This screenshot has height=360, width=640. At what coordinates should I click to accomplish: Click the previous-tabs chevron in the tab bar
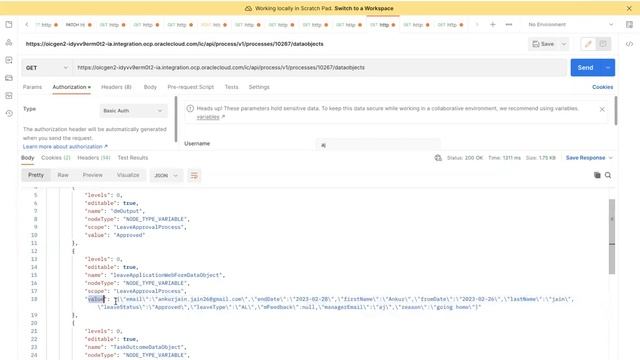pyautogui.click(x=27, y=24)
